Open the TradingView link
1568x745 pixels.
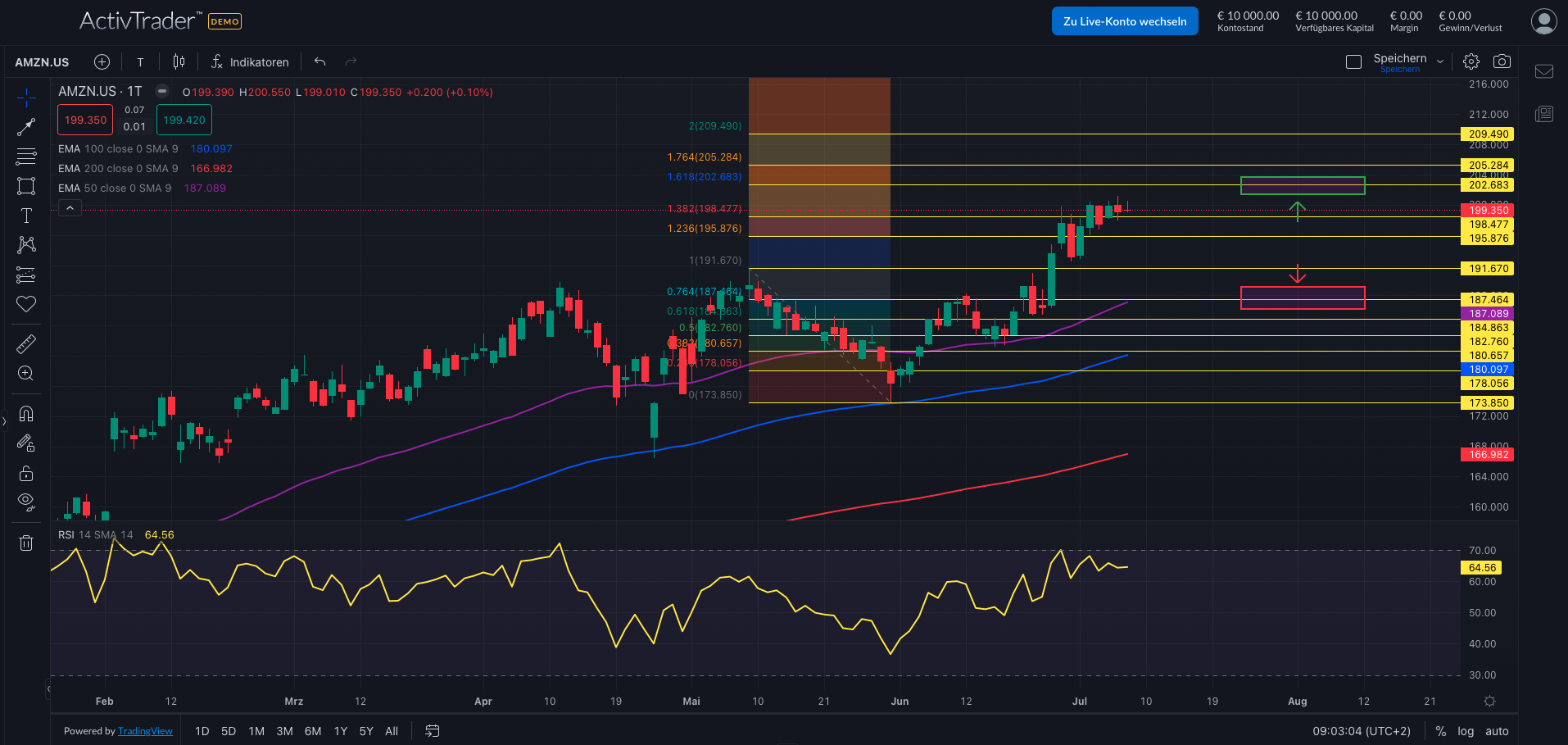[x=145, y=731]
